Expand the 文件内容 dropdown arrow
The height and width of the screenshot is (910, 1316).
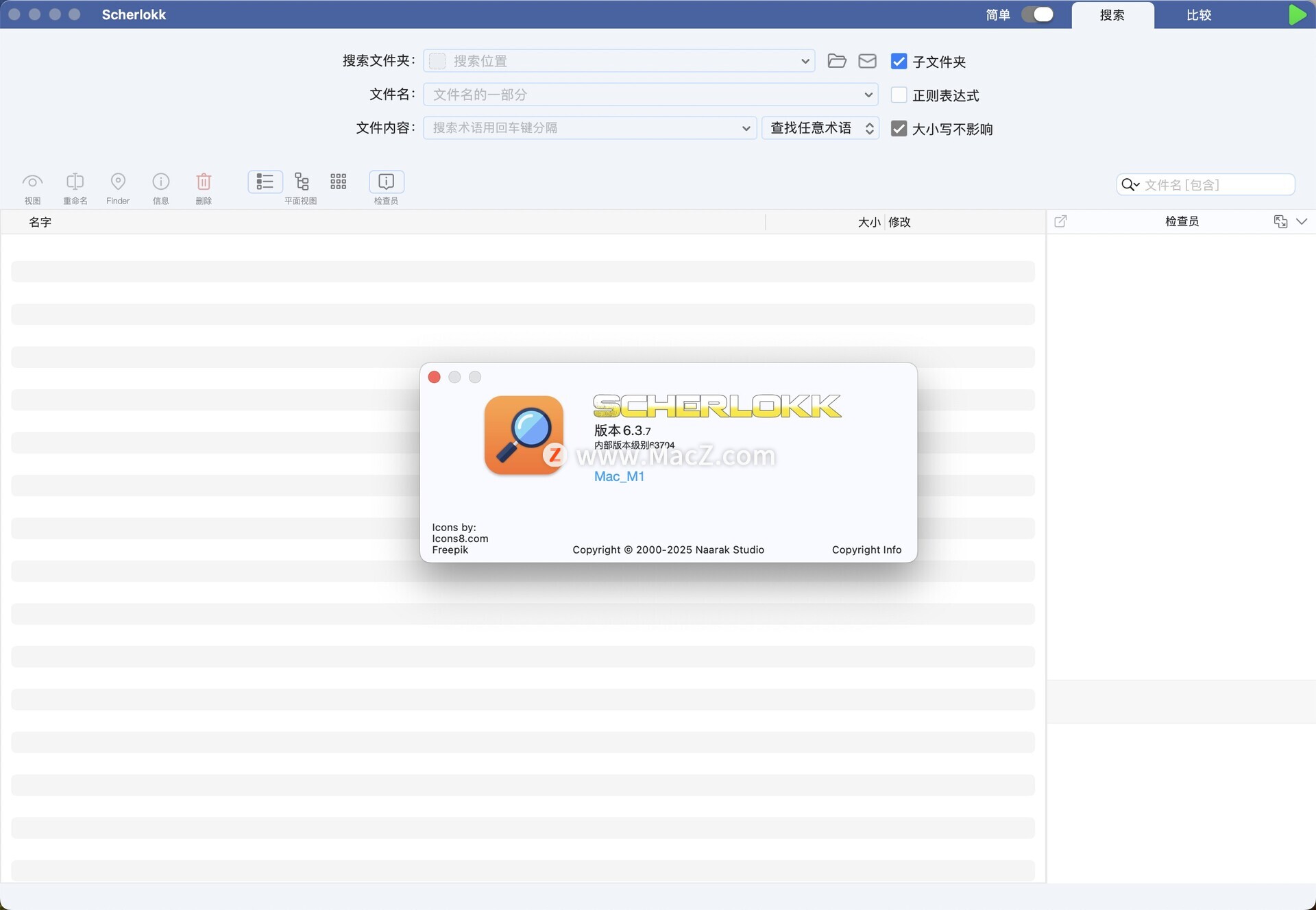746,128
